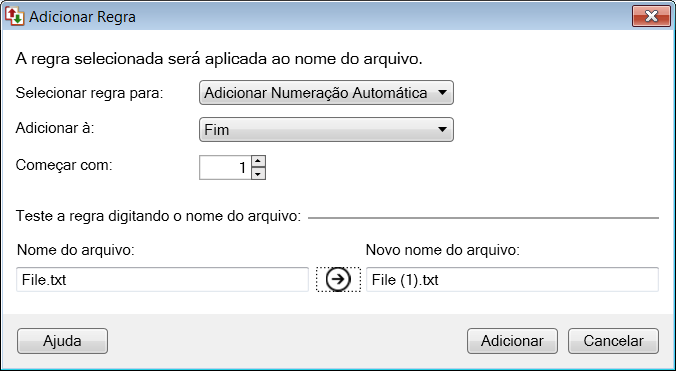Screen dimensions: 676x371
Task: Click the Novo nome do arquivo label
Action: click(x=443, y=249)
